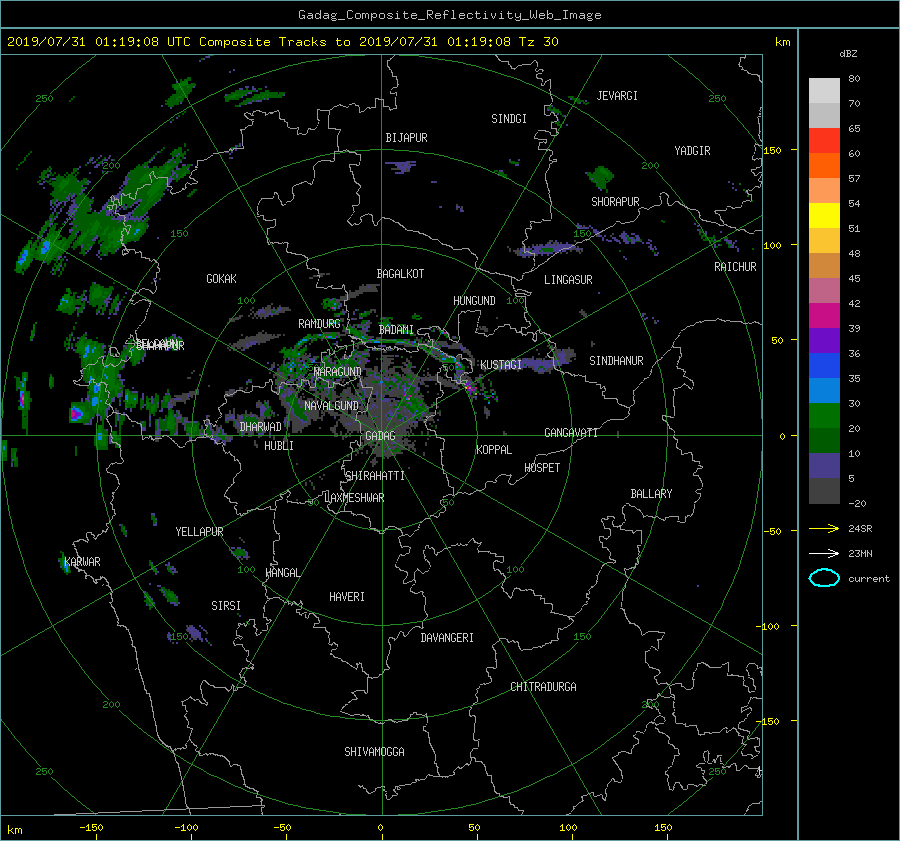Click the 39 value on the dBZ scale
This screenshot has width=900, height=841.
[x=854, y=328]
